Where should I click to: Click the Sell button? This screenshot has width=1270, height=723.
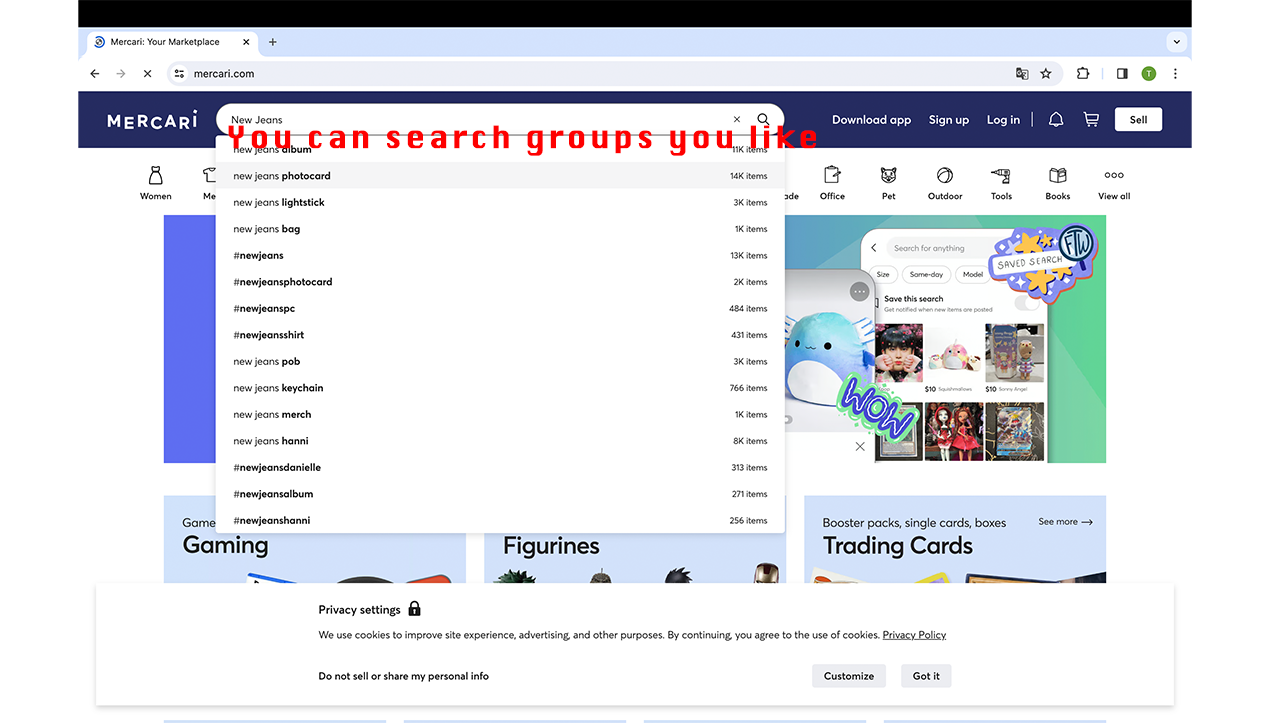coord(1138,119)
